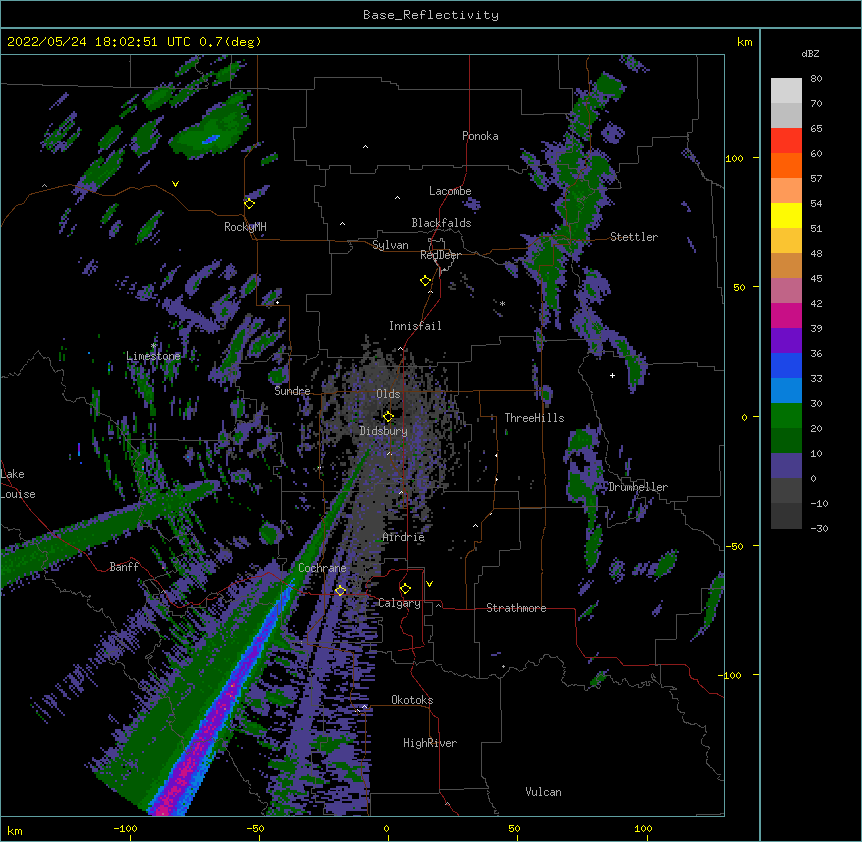
Task: Click the 45 value on the dBZ legend
Action: point(816,279)
